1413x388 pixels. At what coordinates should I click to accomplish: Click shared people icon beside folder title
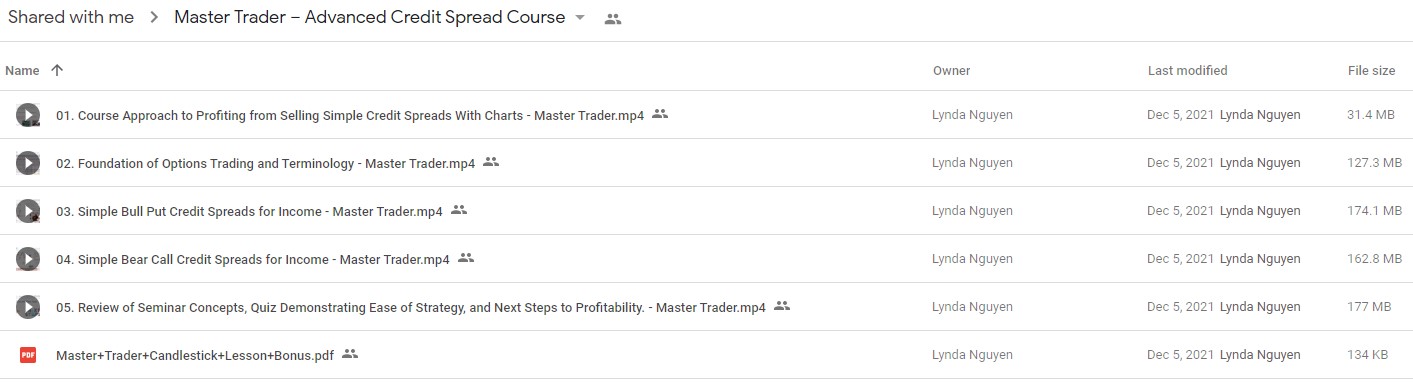click(613, 19)
